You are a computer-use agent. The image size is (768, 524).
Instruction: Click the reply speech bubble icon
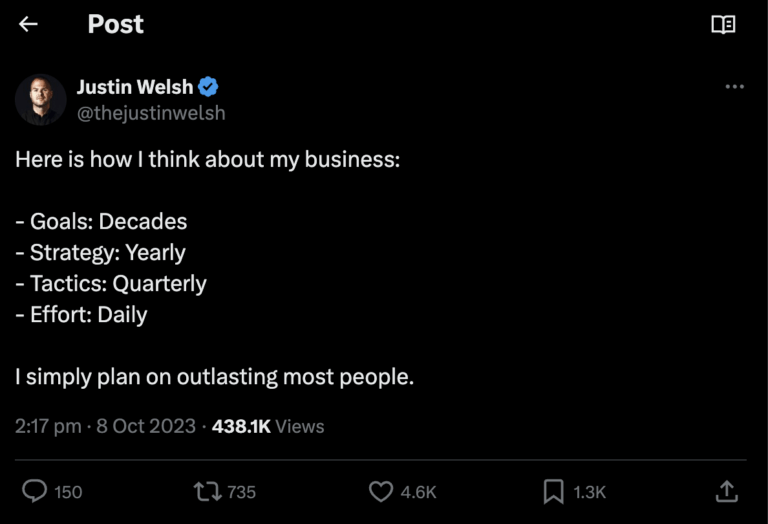(35, 491)
